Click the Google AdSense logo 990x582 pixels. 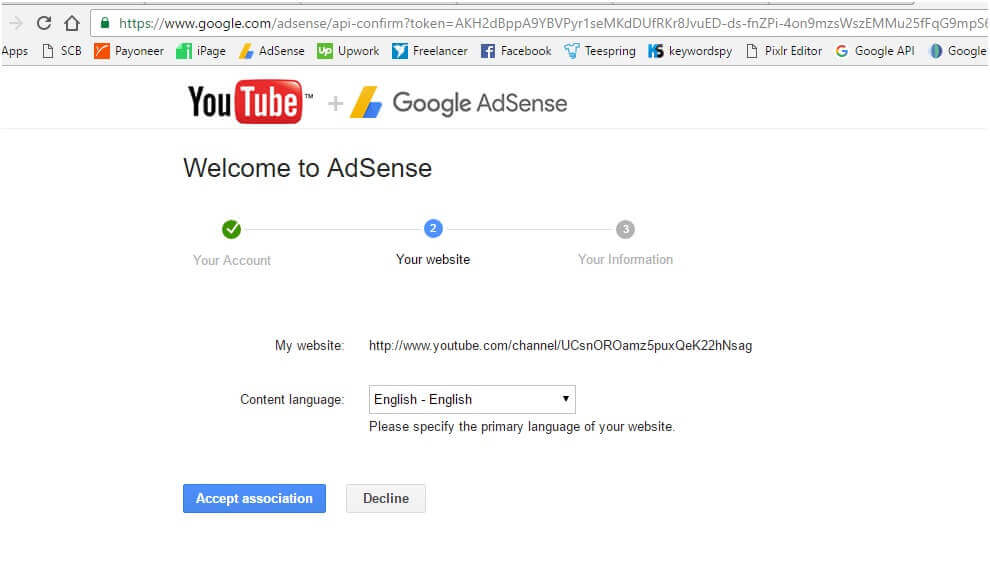pos(458,103)
